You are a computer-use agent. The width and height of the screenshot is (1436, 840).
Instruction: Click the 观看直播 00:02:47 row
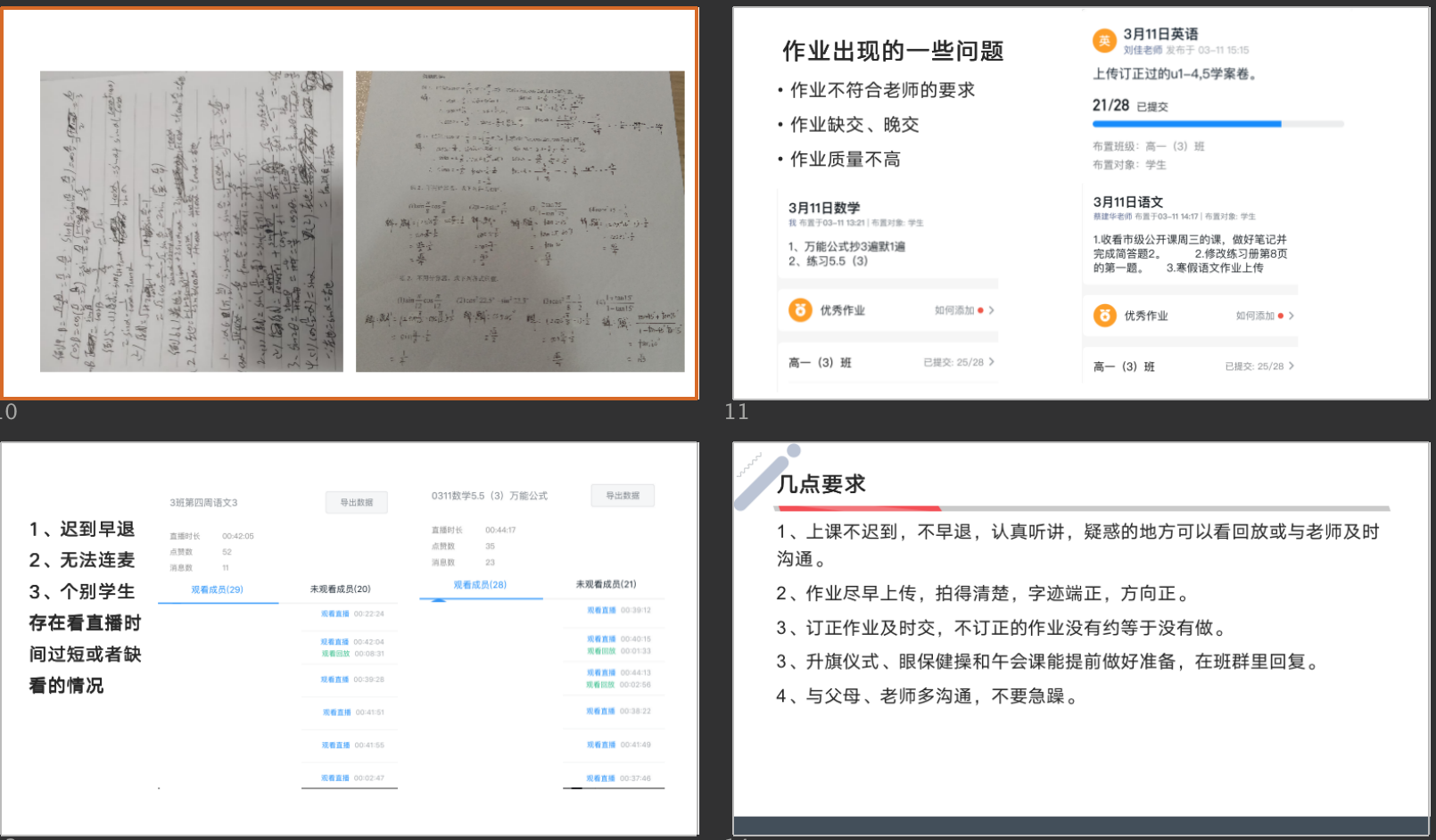[x=352, y=778]
